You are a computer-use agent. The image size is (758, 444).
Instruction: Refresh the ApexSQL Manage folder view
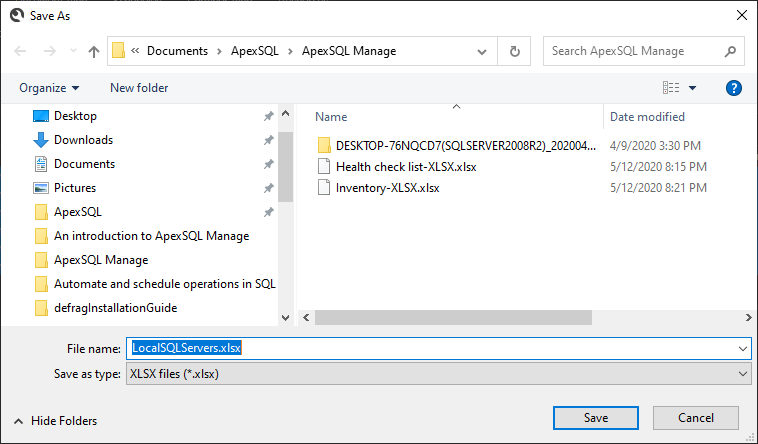(x=514, y=51)
